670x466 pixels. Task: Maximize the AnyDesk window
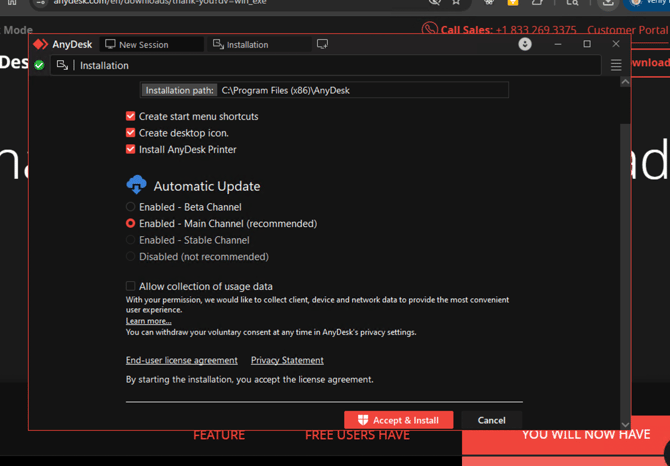[x=587, y=44]
